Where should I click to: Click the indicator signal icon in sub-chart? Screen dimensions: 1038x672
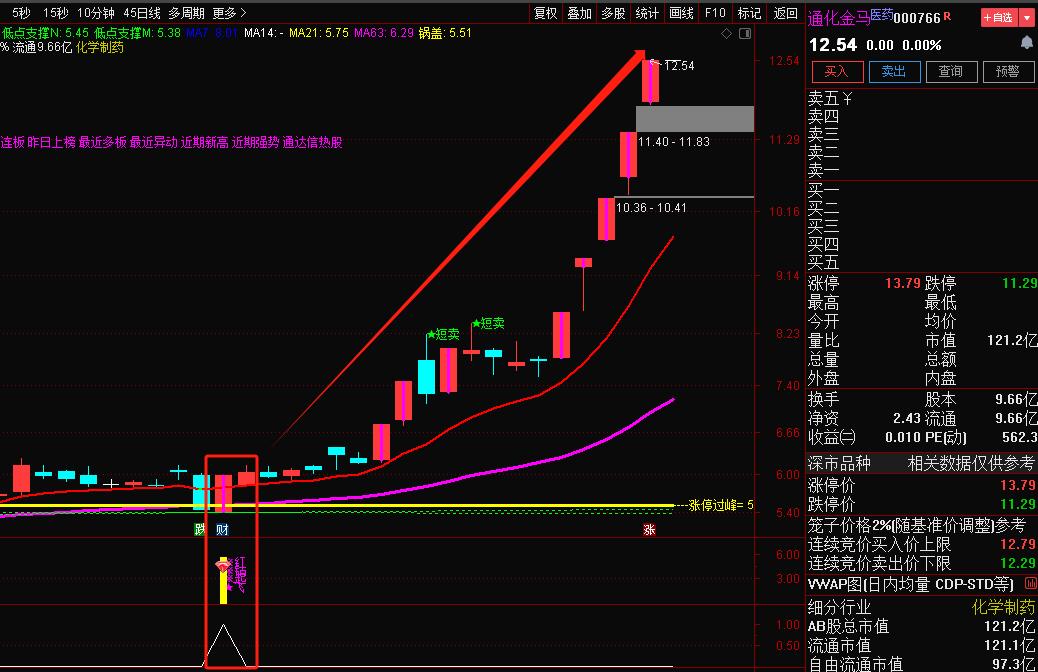[223, 566]
